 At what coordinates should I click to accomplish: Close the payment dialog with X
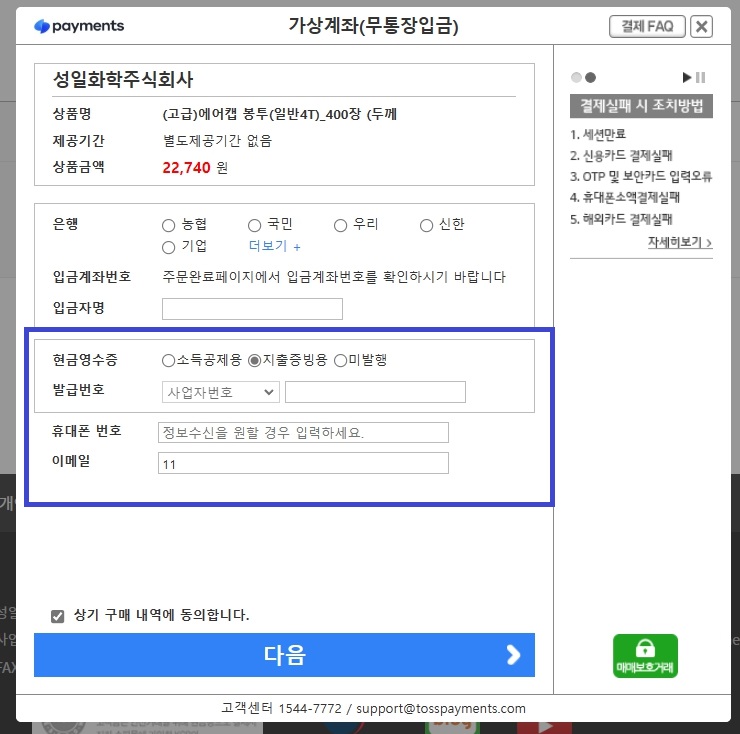point(701,26)
